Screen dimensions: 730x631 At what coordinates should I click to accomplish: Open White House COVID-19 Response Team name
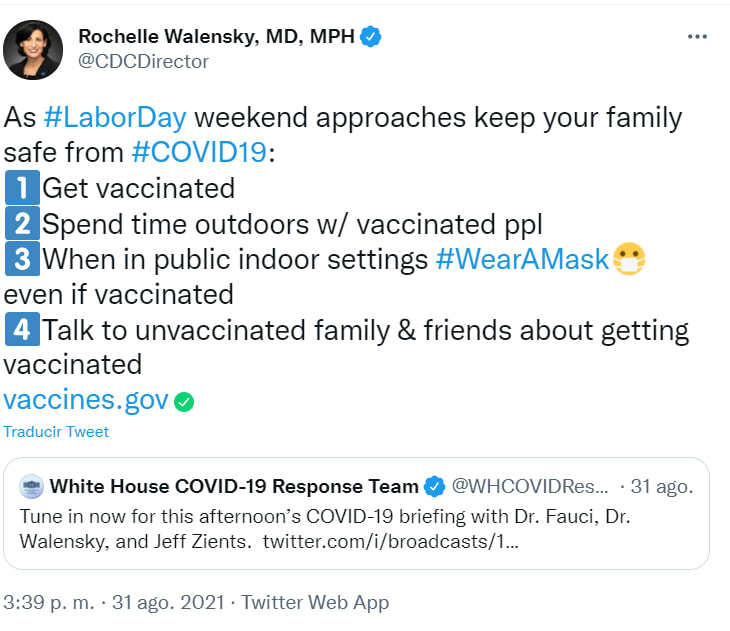[234, 487]
